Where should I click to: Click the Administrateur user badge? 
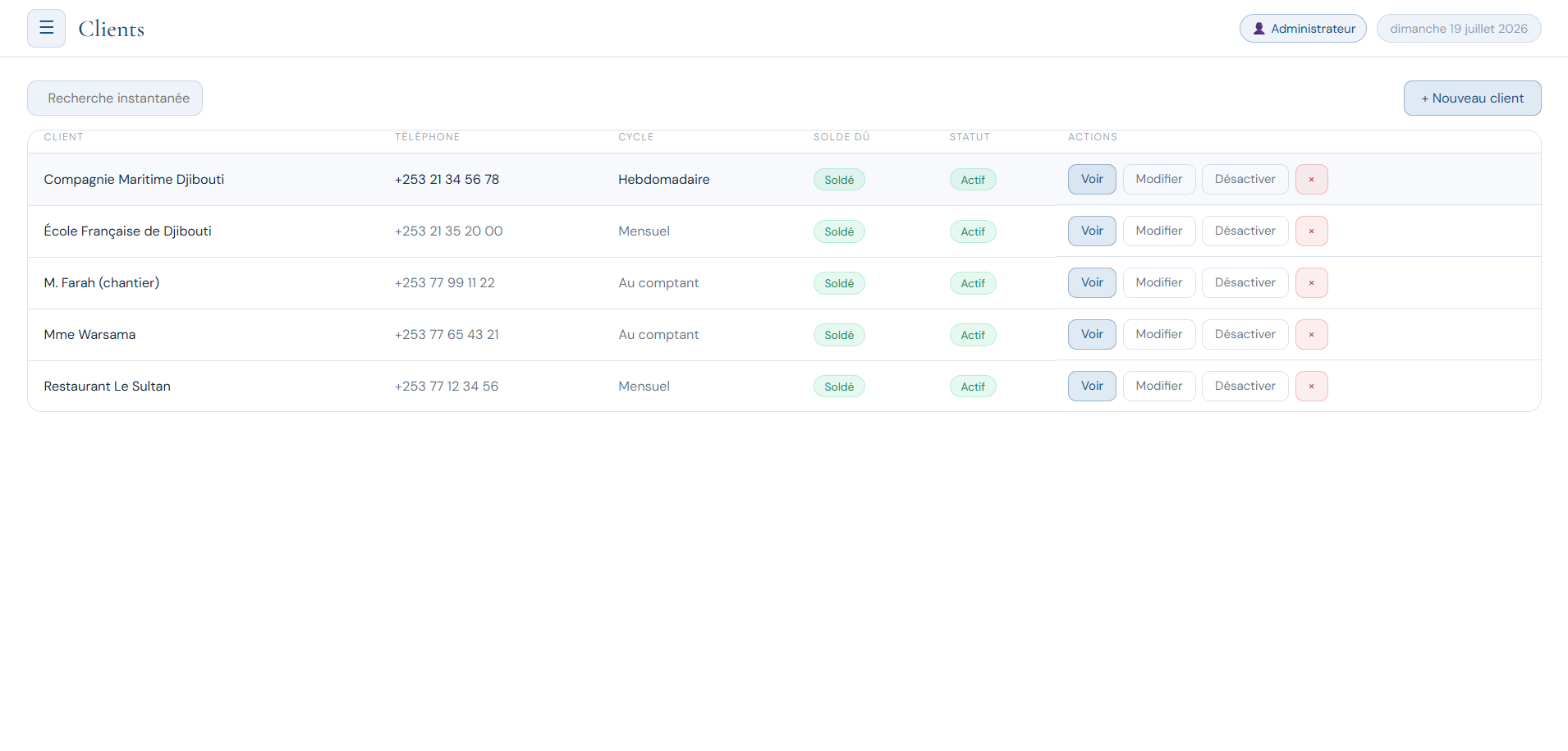1303,28
